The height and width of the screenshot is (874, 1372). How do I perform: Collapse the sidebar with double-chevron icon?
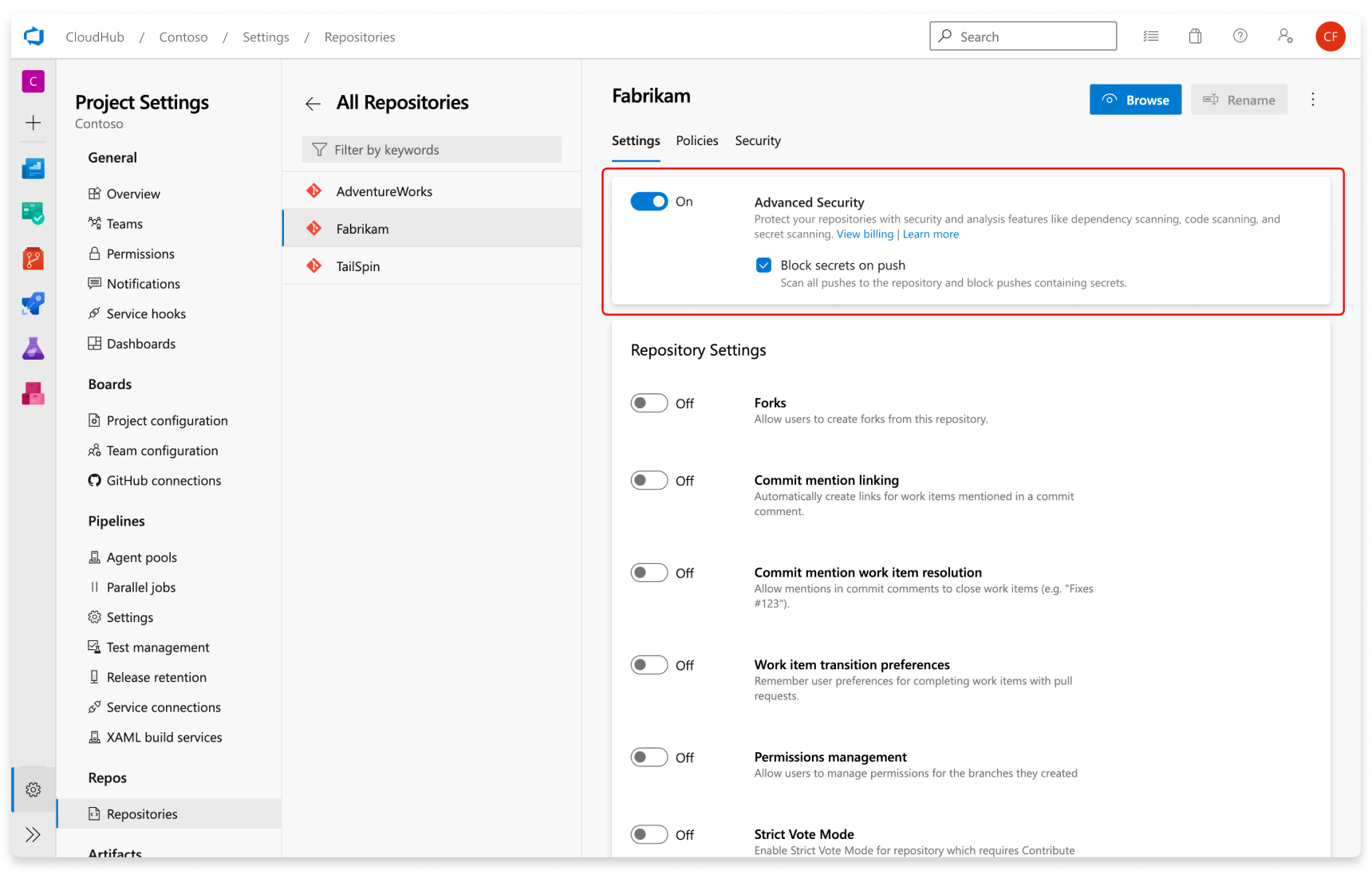coord(33,834)
